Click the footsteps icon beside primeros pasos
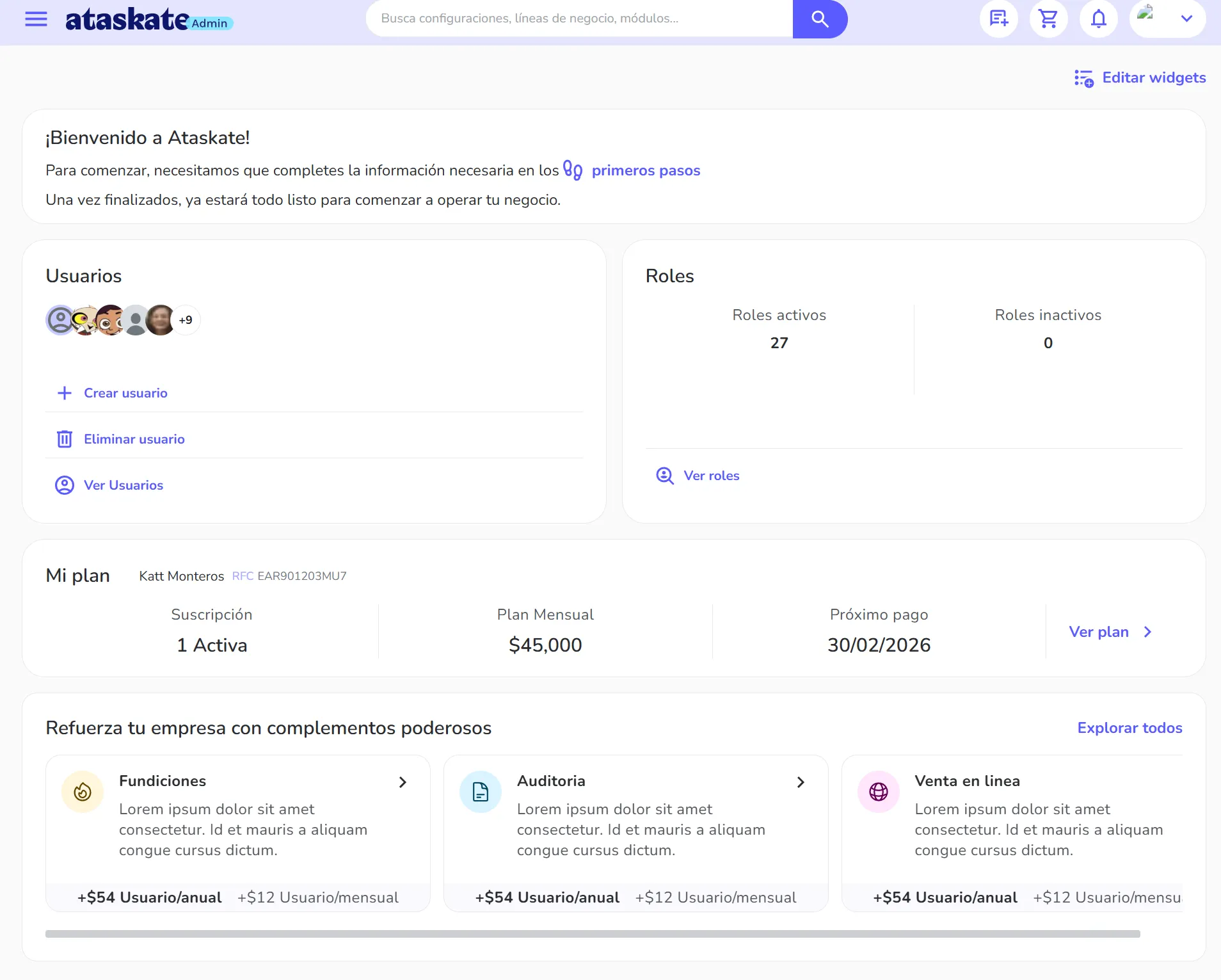The image size is (1221, 980). point(573,170)
